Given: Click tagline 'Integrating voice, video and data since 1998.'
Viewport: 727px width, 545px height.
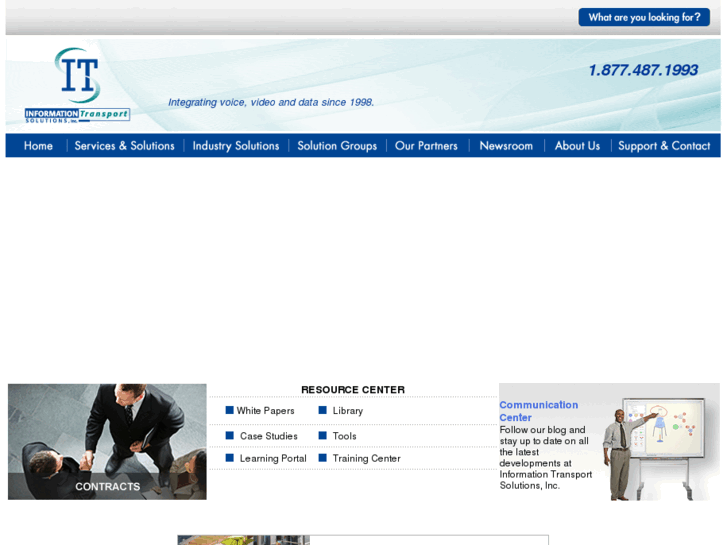Looking at the screenshot, I should (271, 102).
